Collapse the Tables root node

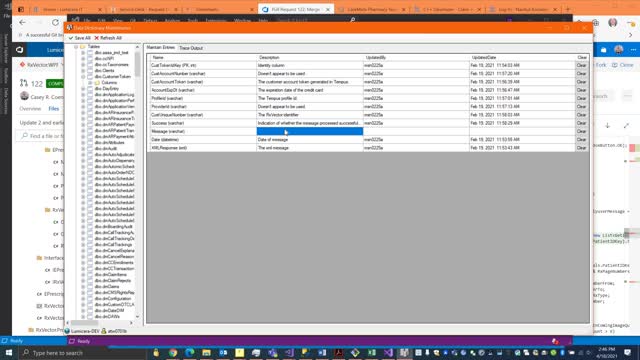coord(76,47)
